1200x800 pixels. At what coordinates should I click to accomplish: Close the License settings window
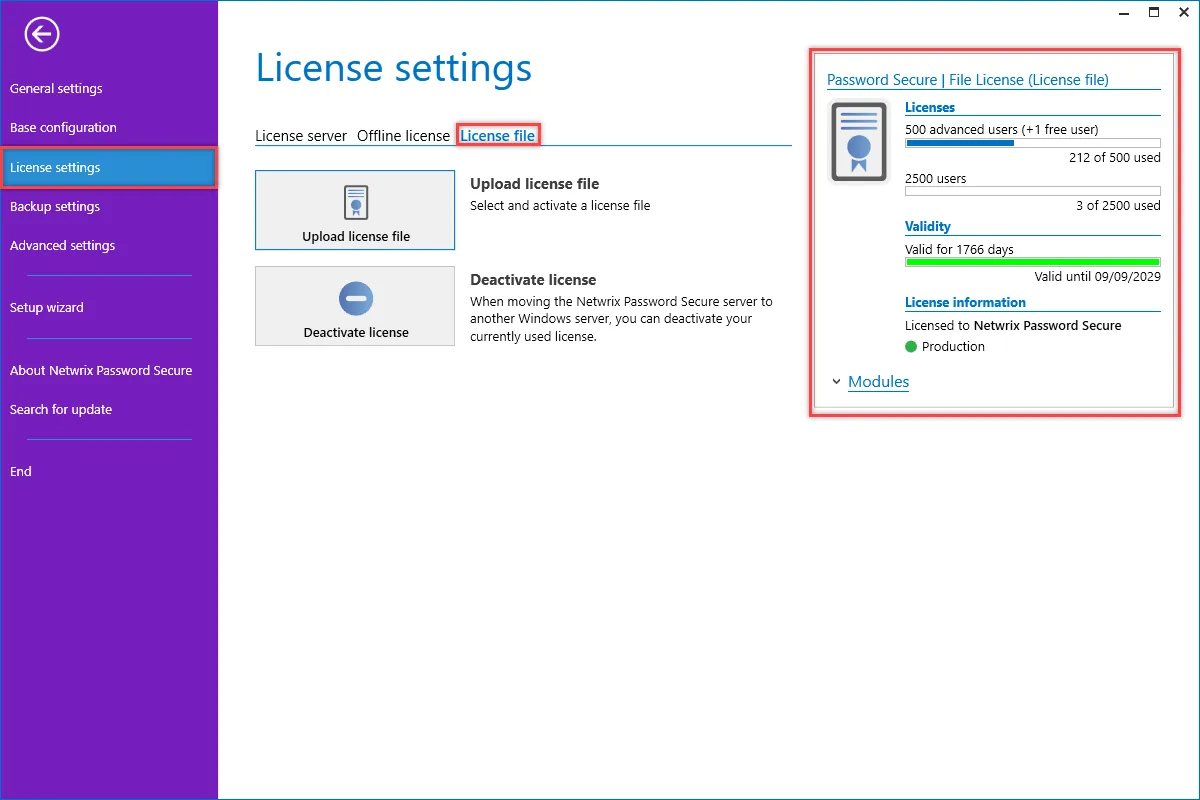[x=1185, y=12]
